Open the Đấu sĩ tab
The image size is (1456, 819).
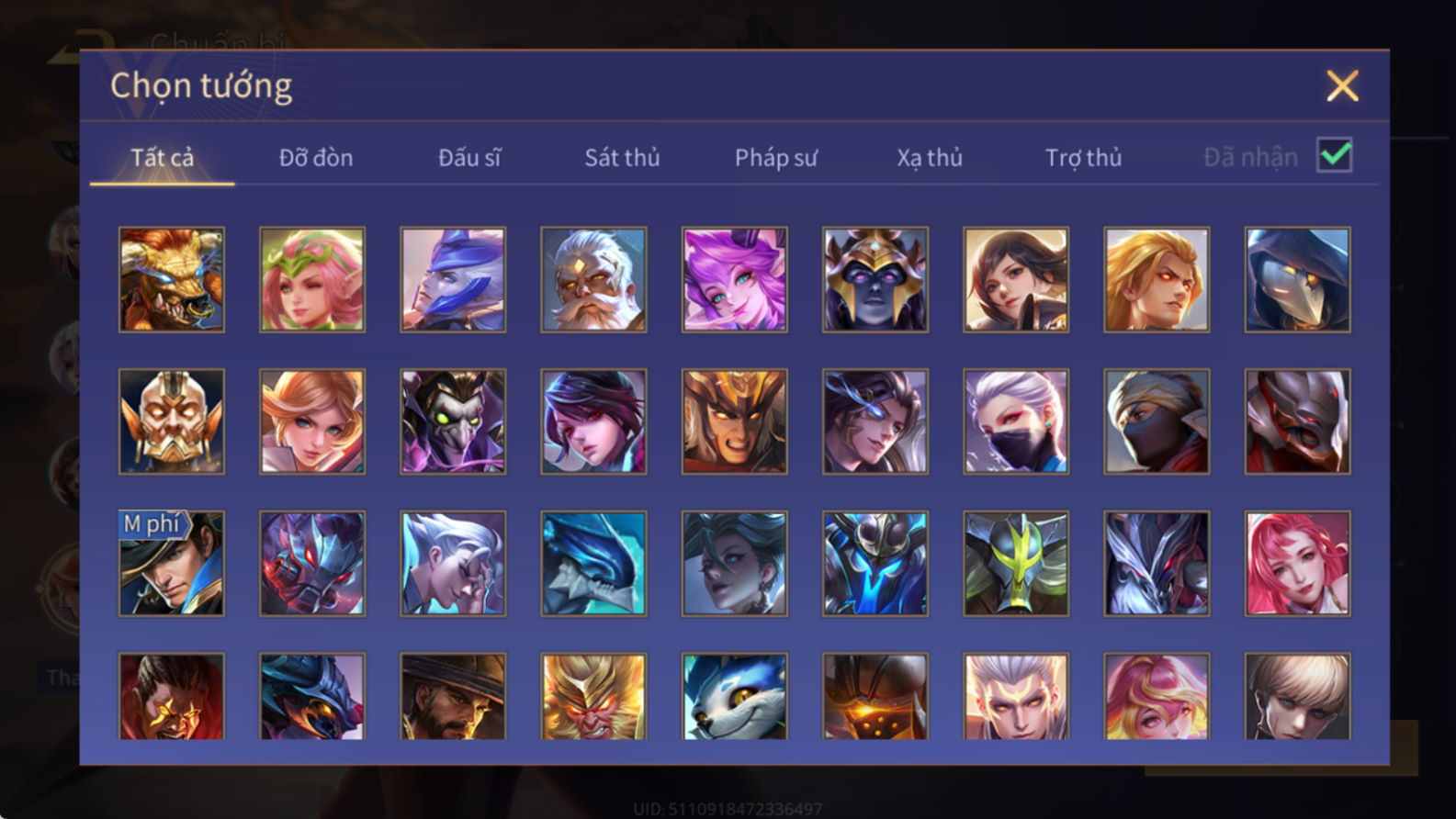[x=469, y=158]
